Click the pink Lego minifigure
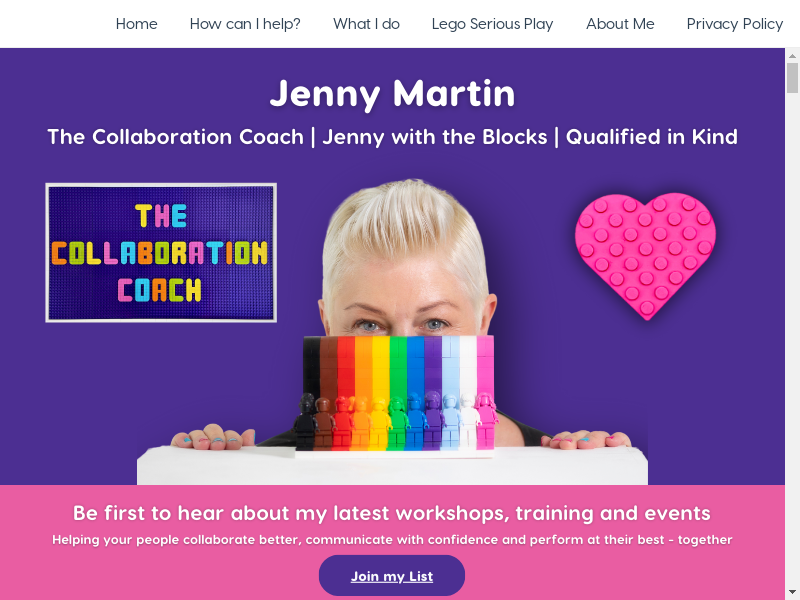 (x=485, y=421)
